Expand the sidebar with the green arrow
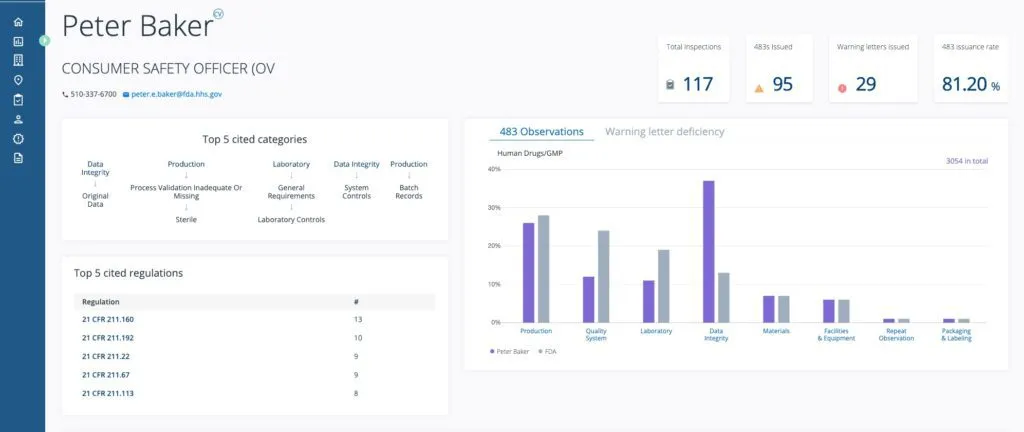 tap(44, 40)
